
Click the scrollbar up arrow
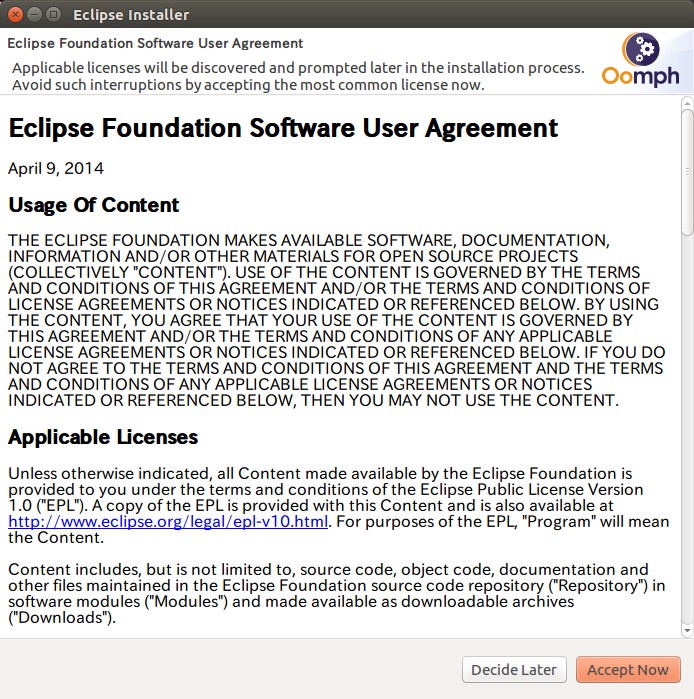click(x=687, y=103)
